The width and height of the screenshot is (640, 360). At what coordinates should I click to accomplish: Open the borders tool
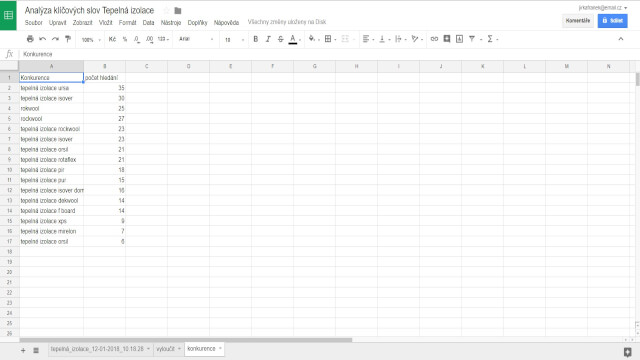click(328, 39)
